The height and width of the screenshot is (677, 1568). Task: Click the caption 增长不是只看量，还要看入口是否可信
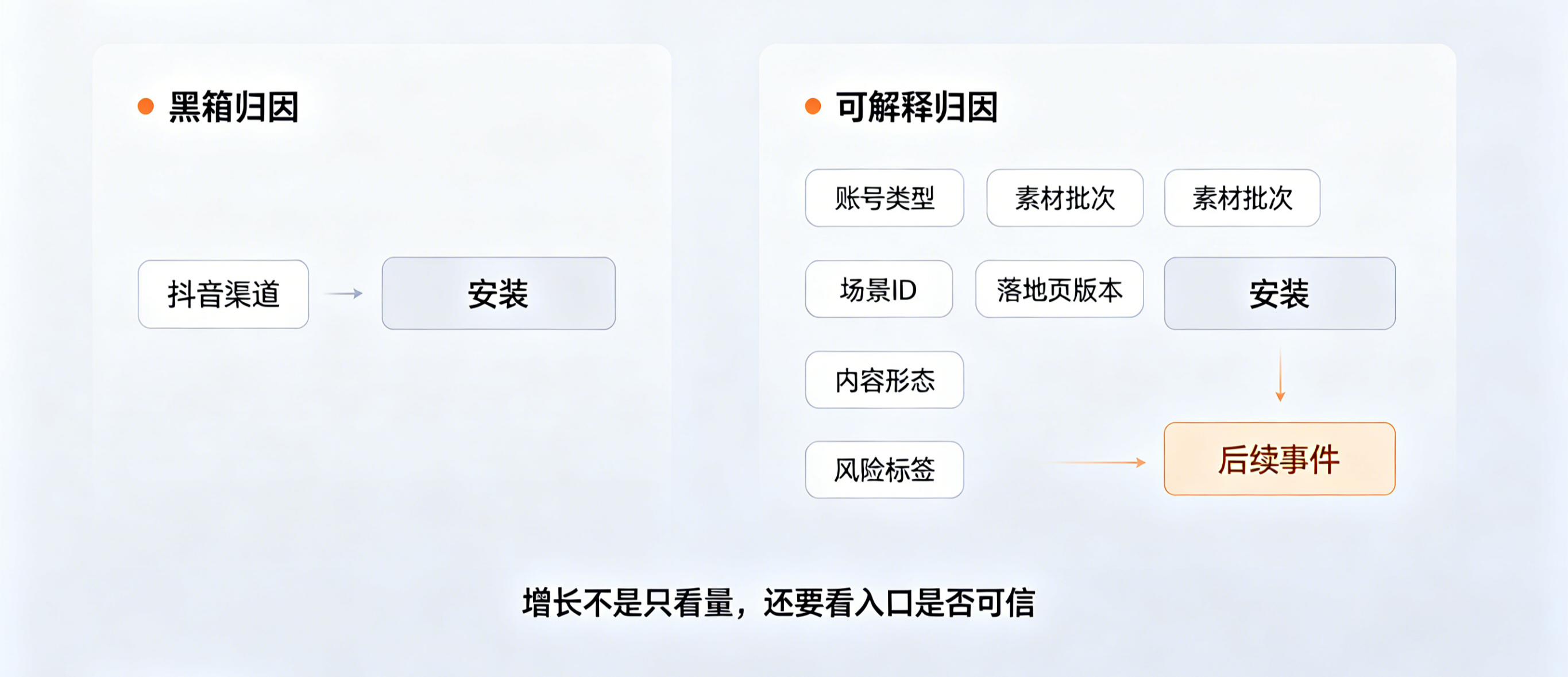[778, 603]
